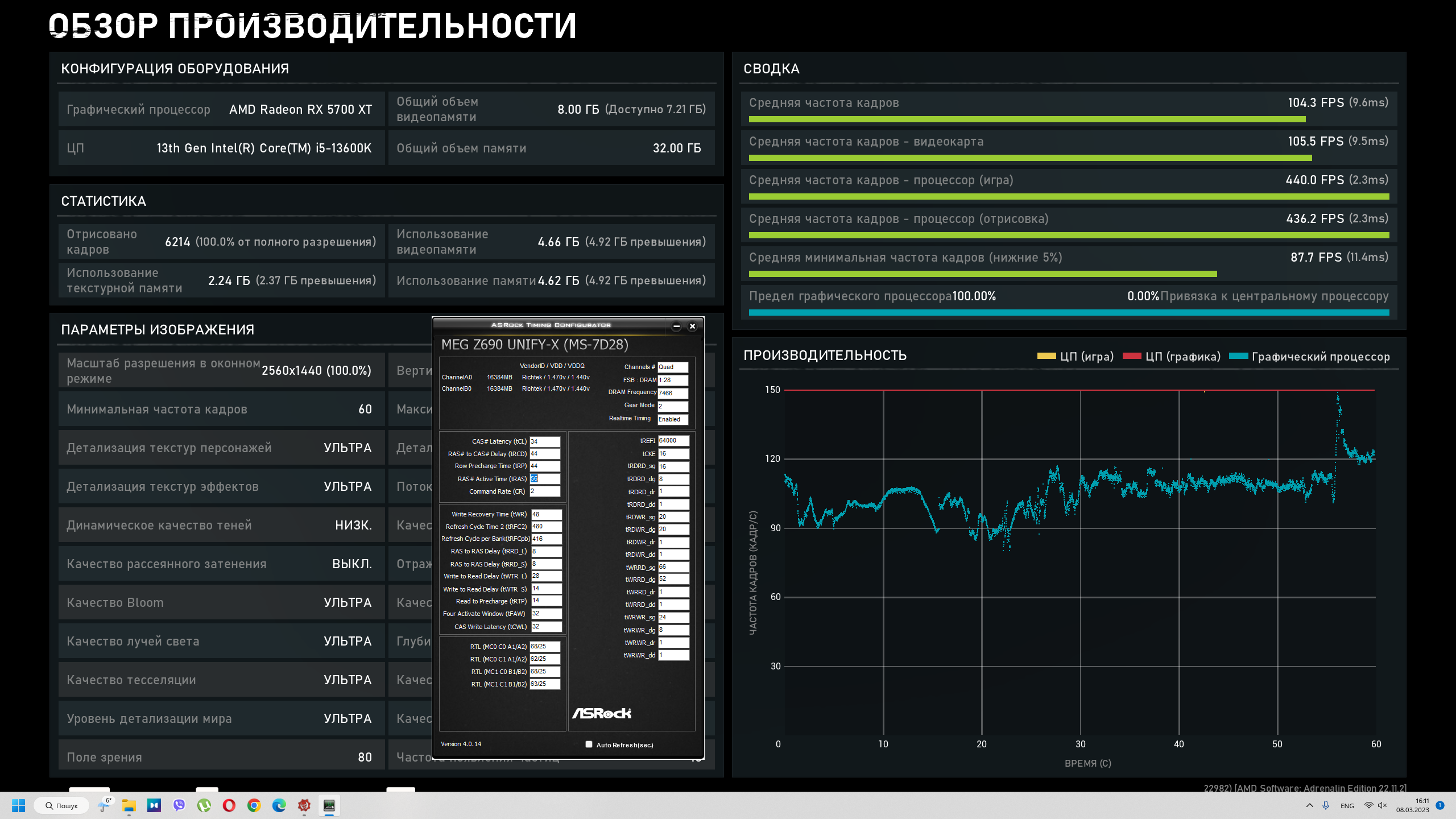Click the tRFC2 field showing 480
1456x819 pixels.
pos(547,527)
